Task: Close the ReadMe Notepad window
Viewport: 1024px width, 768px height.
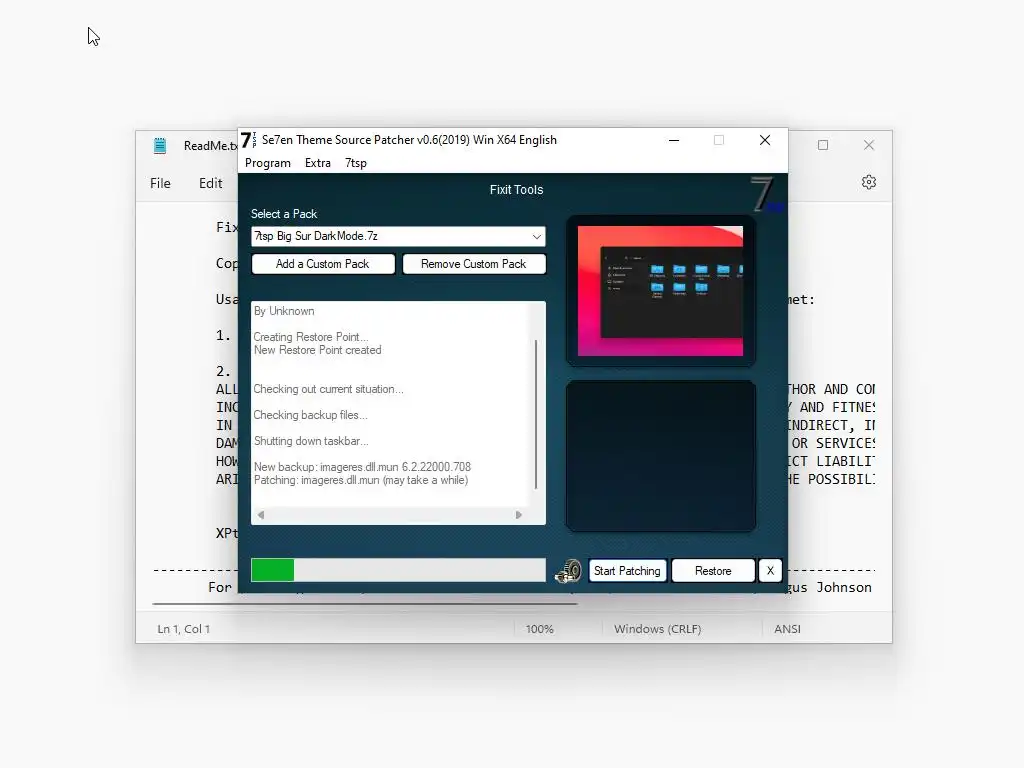Action: tap(869, 145)
